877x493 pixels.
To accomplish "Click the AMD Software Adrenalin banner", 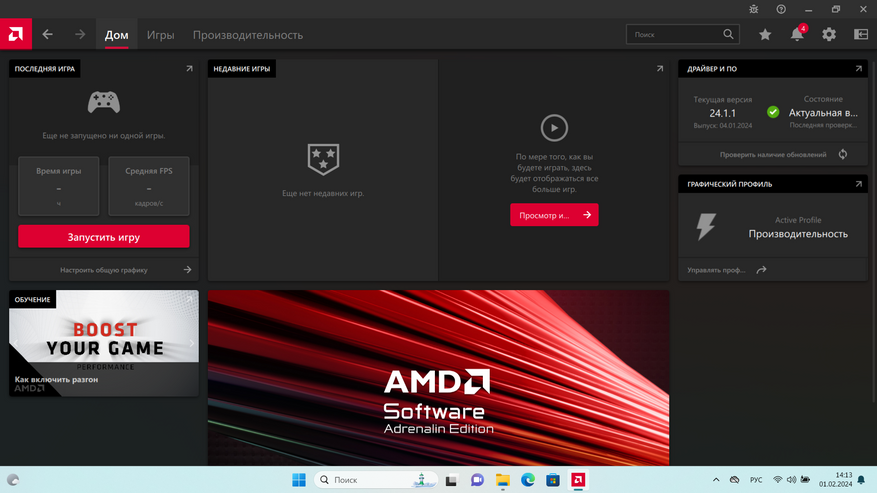I will tap(438, 378).
